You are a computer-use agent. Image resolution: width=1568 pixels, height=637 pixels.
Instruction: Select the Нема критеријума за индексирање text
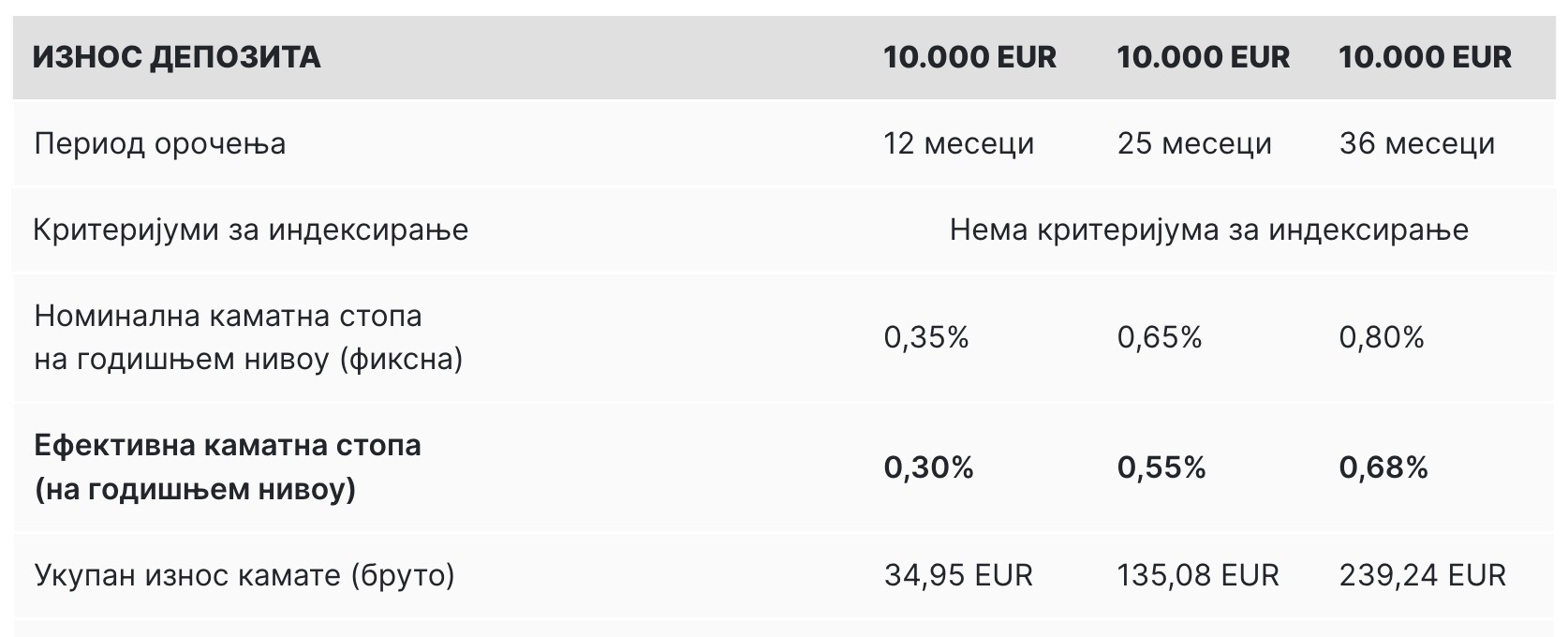point(1208,230)
